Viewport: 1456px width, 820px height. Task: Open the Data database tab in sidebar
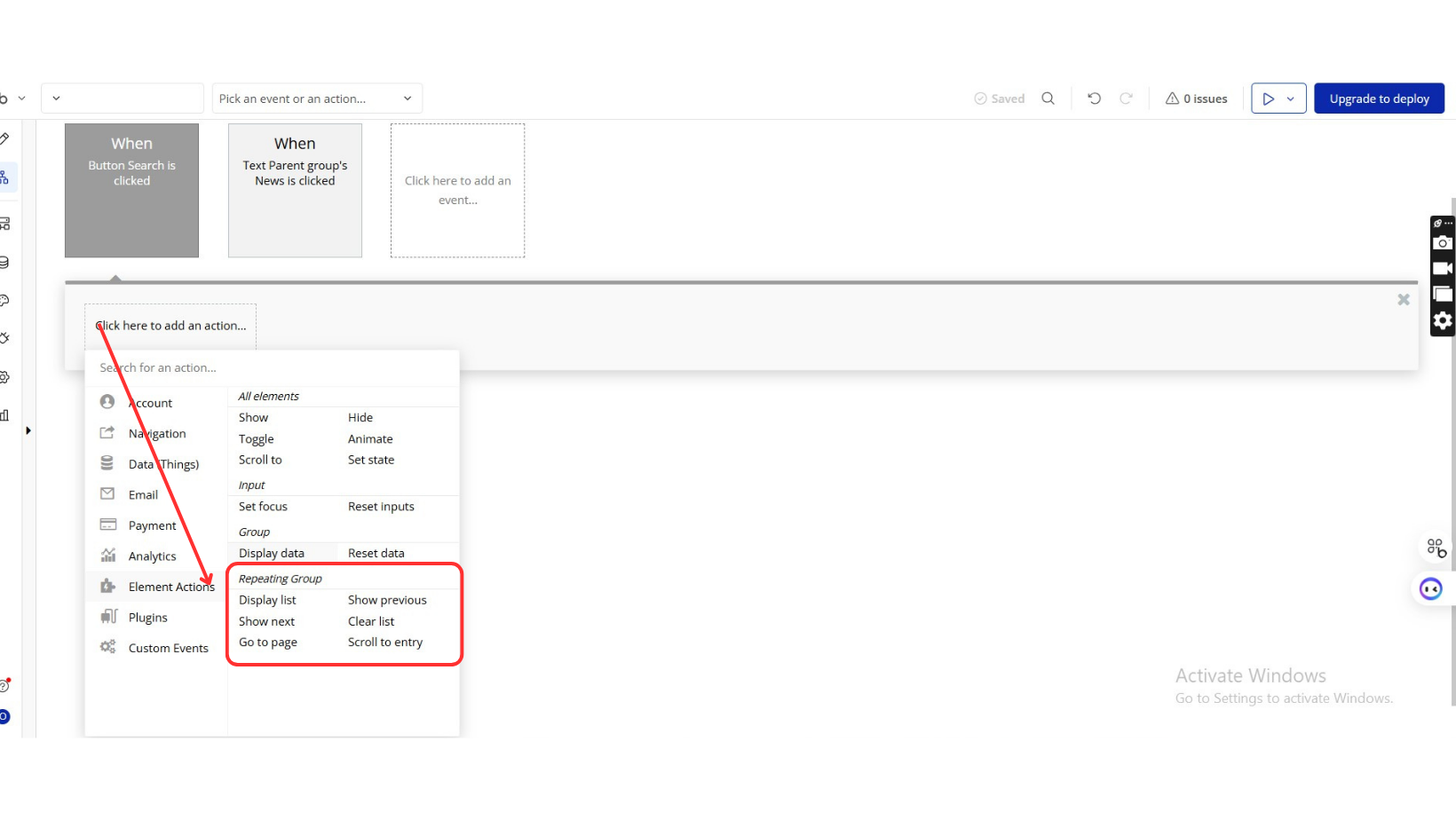click(4, 262)
